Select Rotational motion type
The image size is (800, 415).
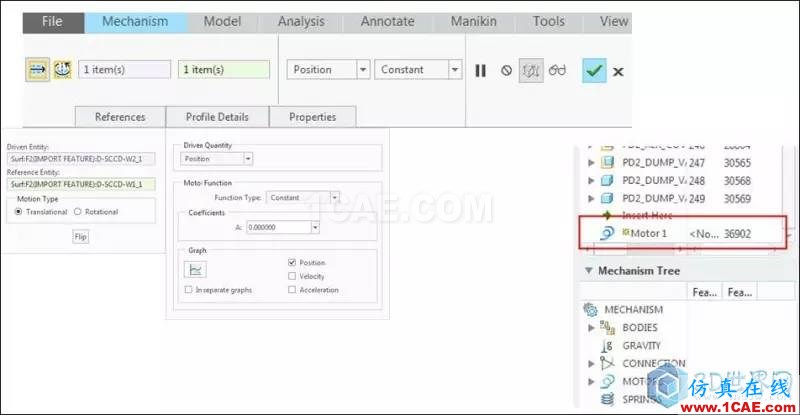(78, 211)
